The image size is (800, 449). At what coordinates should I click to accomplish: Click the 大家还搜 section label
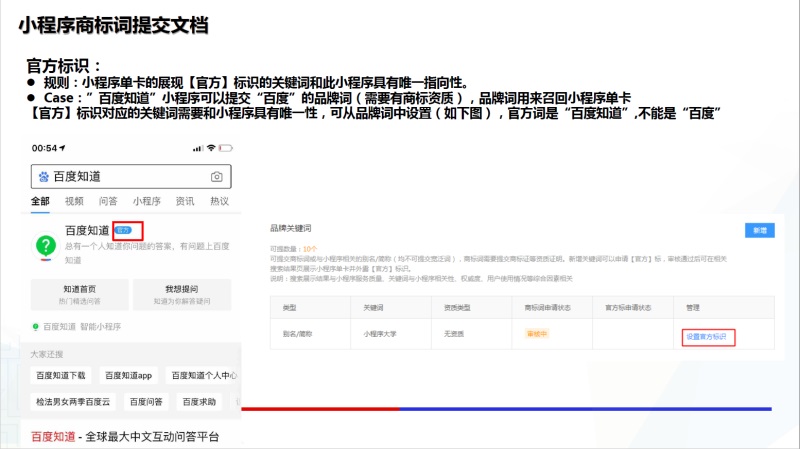click(46, 354)
